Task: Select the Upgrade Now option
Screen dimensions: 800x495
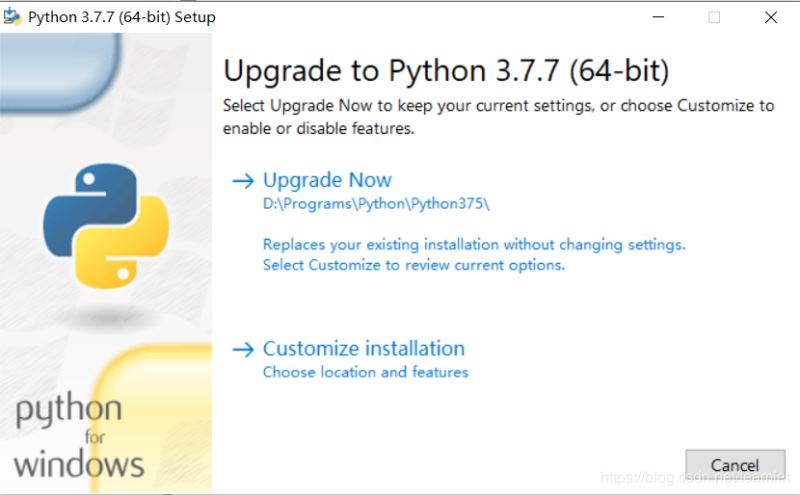Action: pyautogui.click(x=327, y=181)
